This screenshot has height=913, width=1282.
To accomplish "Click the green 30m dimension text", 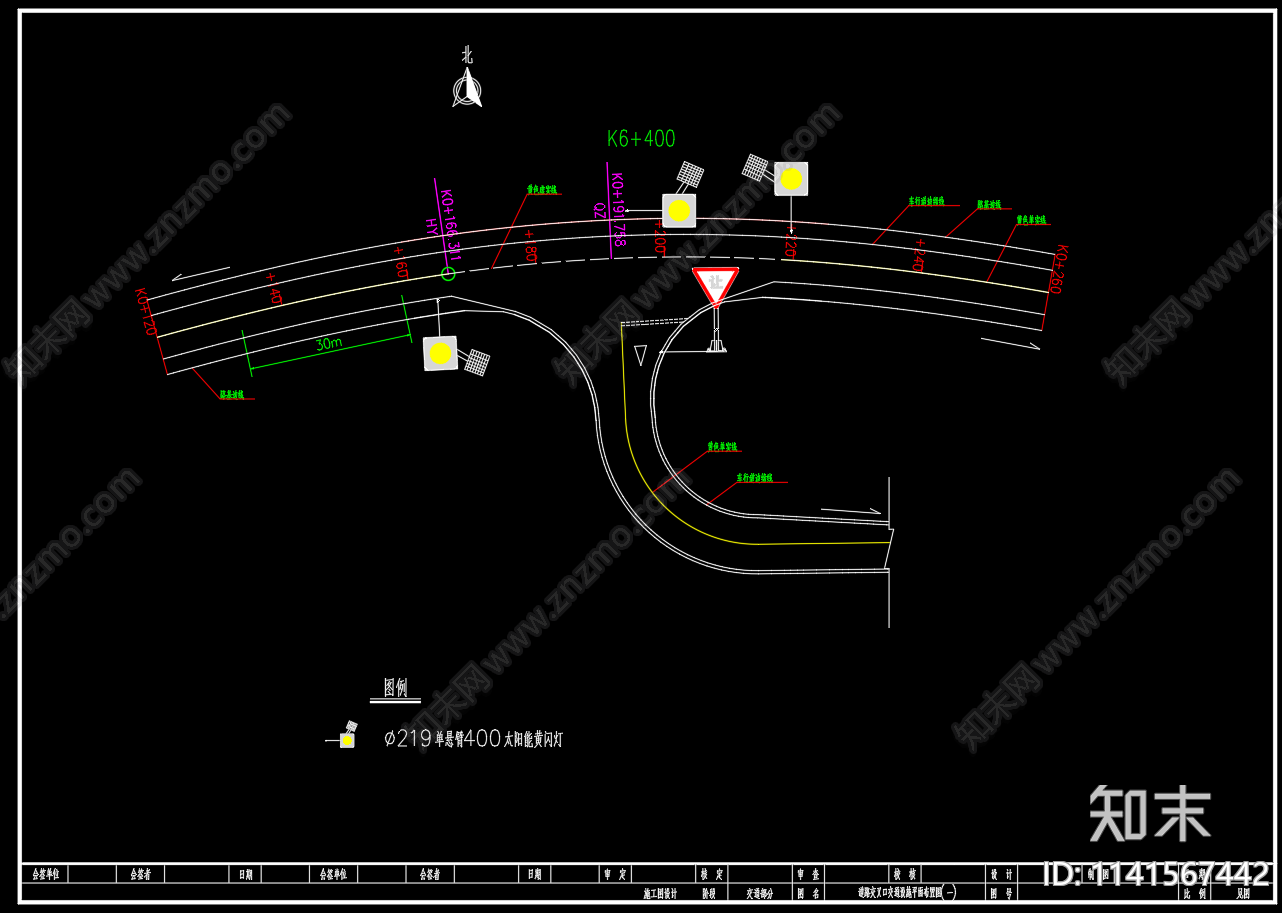I will click(x=329, y=344).
